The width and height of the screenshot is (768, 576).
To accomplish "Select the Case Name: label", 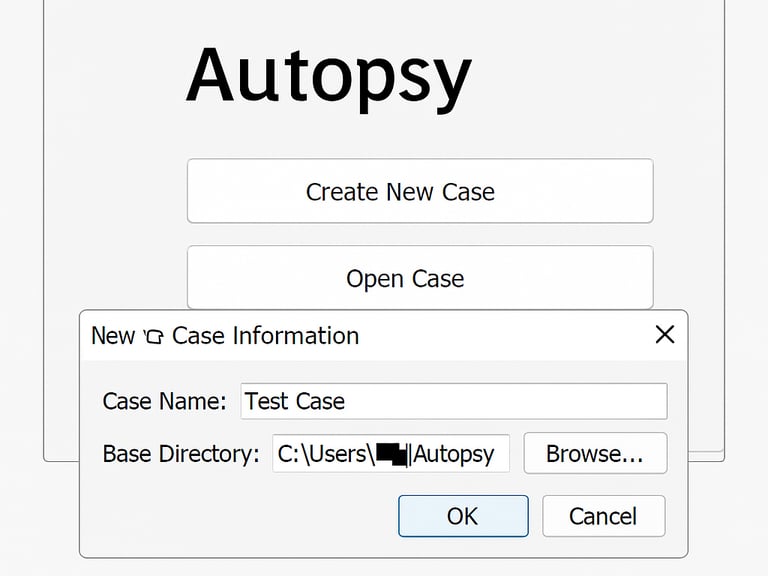I will click(165, 402).
